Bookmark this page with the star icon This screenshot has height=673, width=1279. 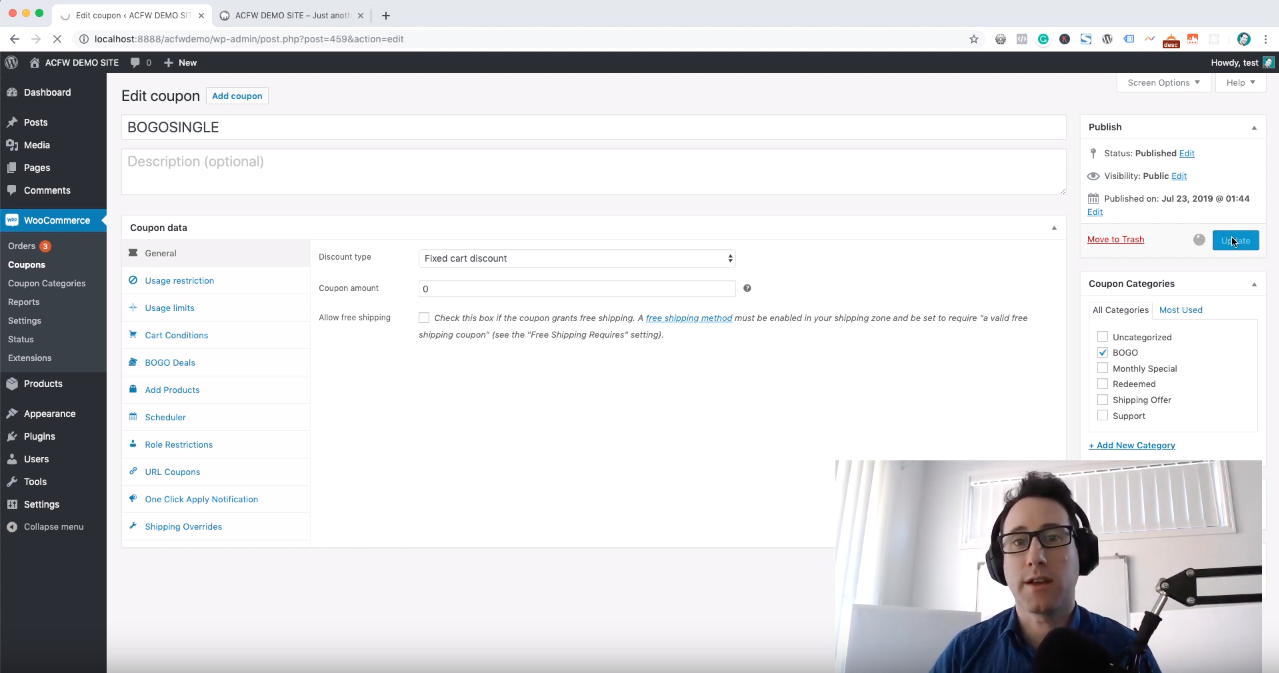click(x=973, y=39)
